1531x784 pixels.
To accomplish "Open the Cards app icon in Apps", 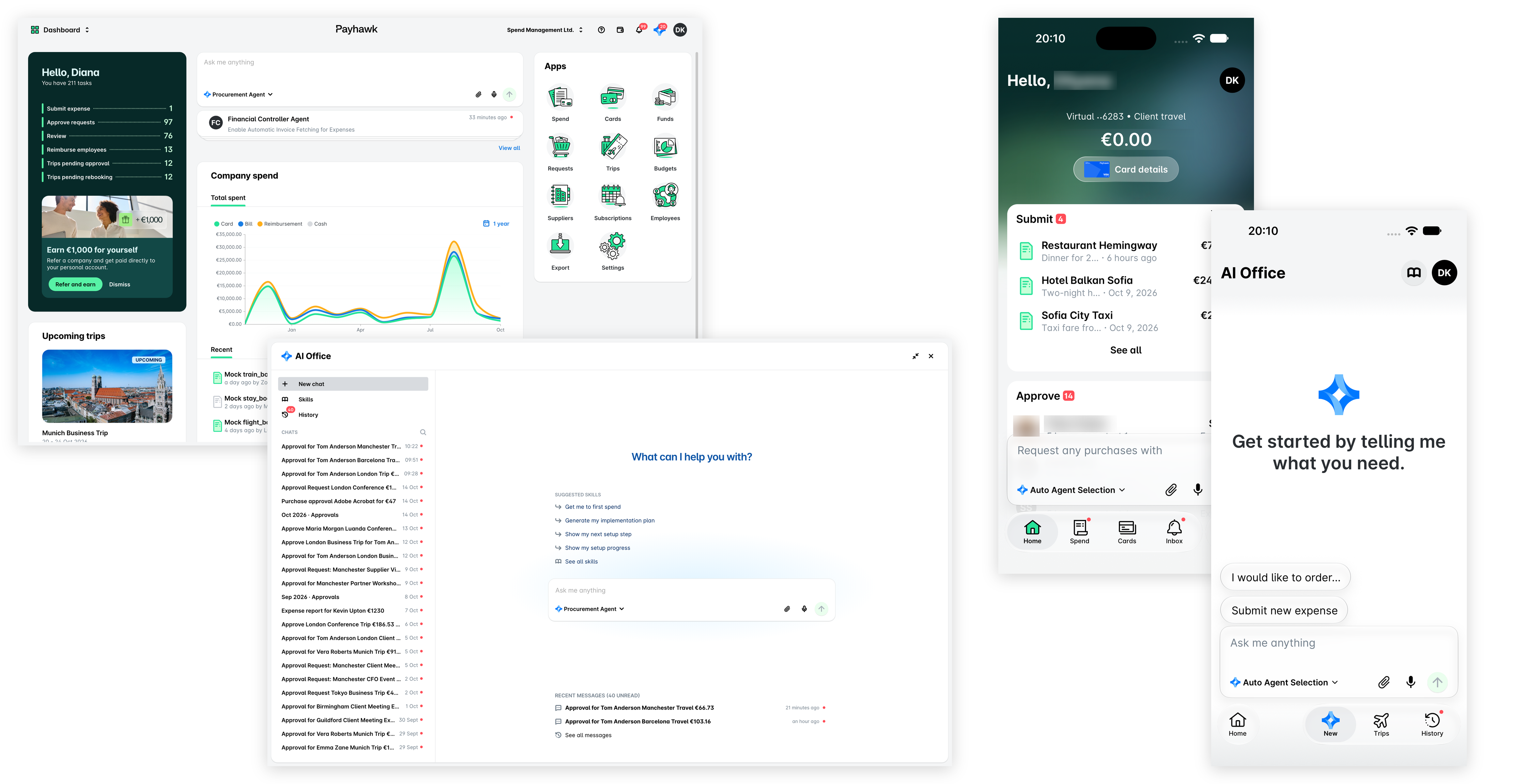I will [612, 97].
